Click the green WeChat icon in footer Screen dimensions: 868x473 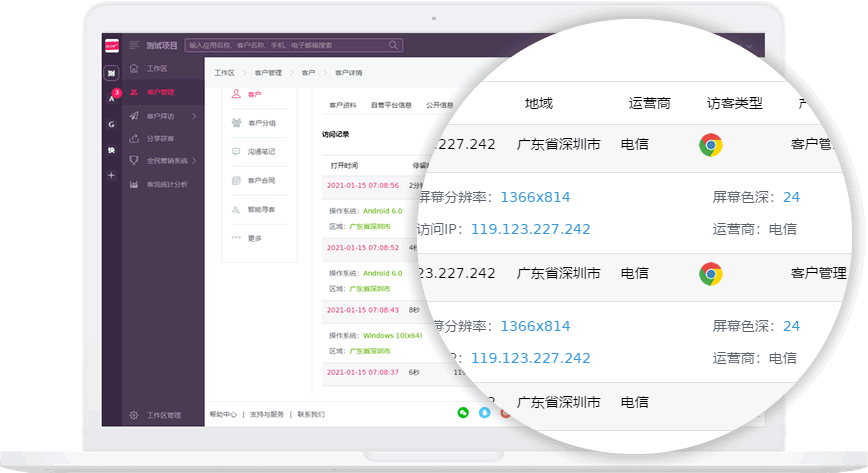463,412
